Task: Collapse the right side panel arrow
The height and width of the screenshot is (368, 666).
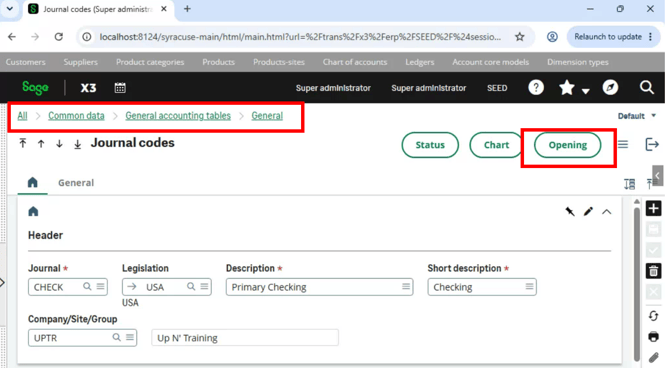Action: coord(658,176)
